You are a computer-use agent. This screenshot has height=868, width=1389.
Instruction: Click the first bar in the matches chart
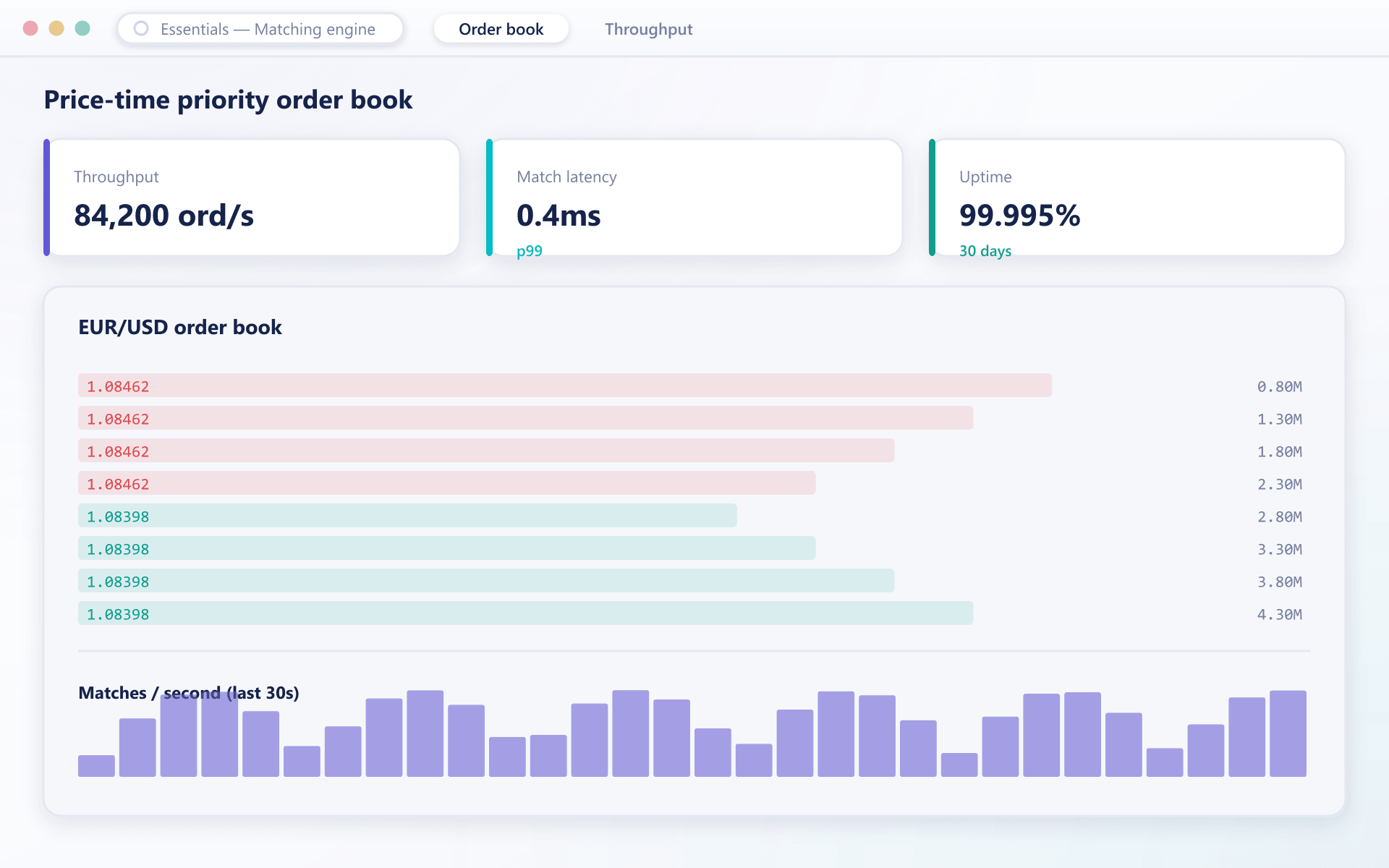click(x=96, y=766)
